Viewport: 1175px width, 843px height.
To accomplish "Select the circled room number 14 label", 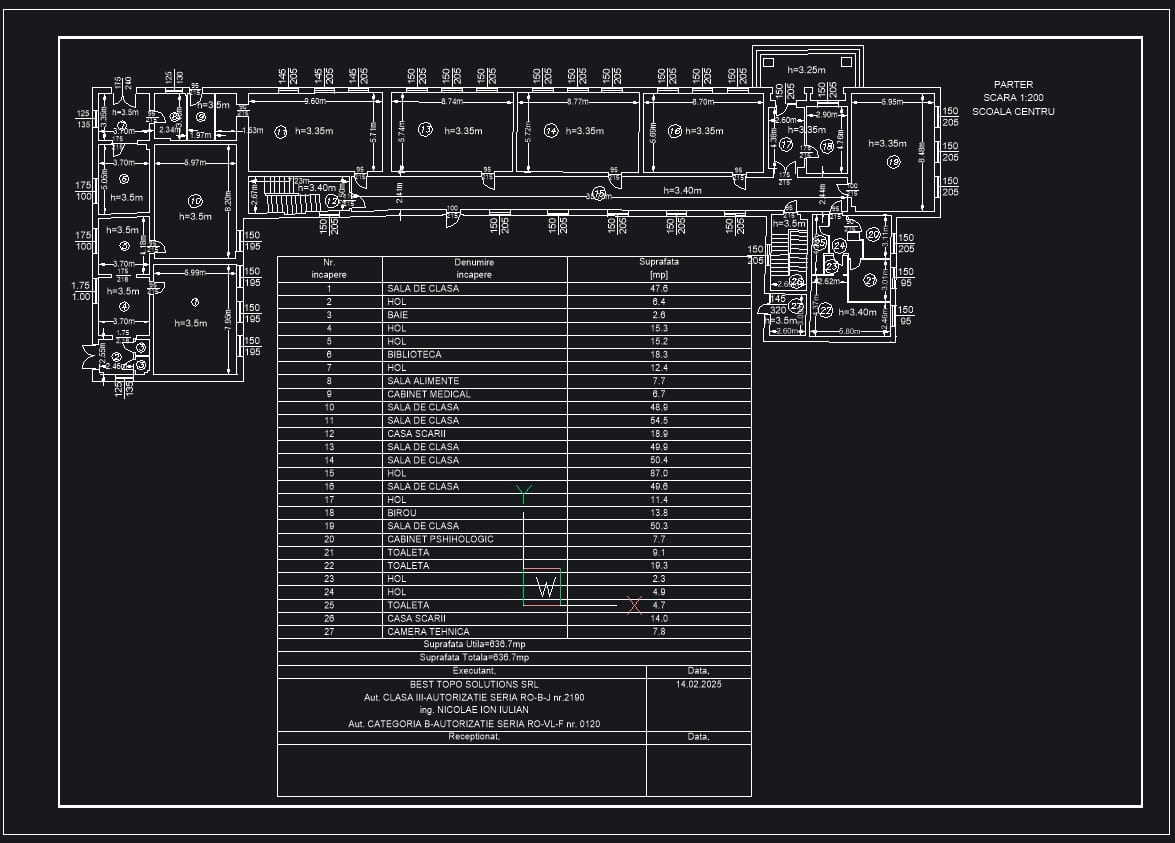I will [x=551, y=130].
